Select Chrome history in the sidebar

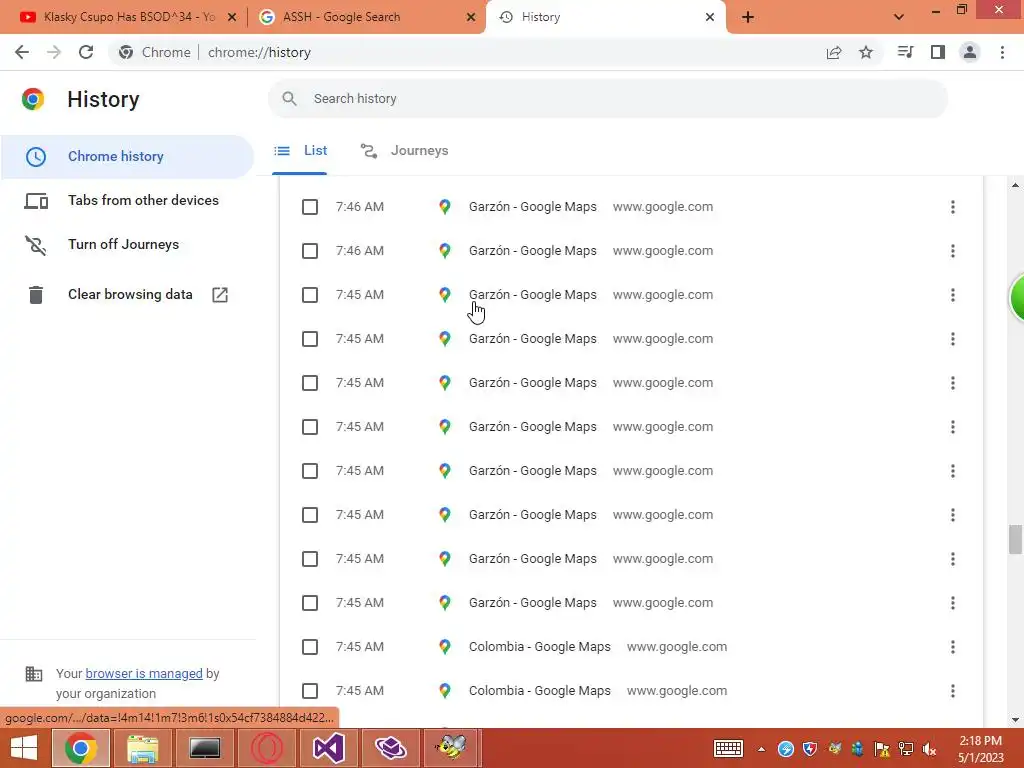[127, 157]
